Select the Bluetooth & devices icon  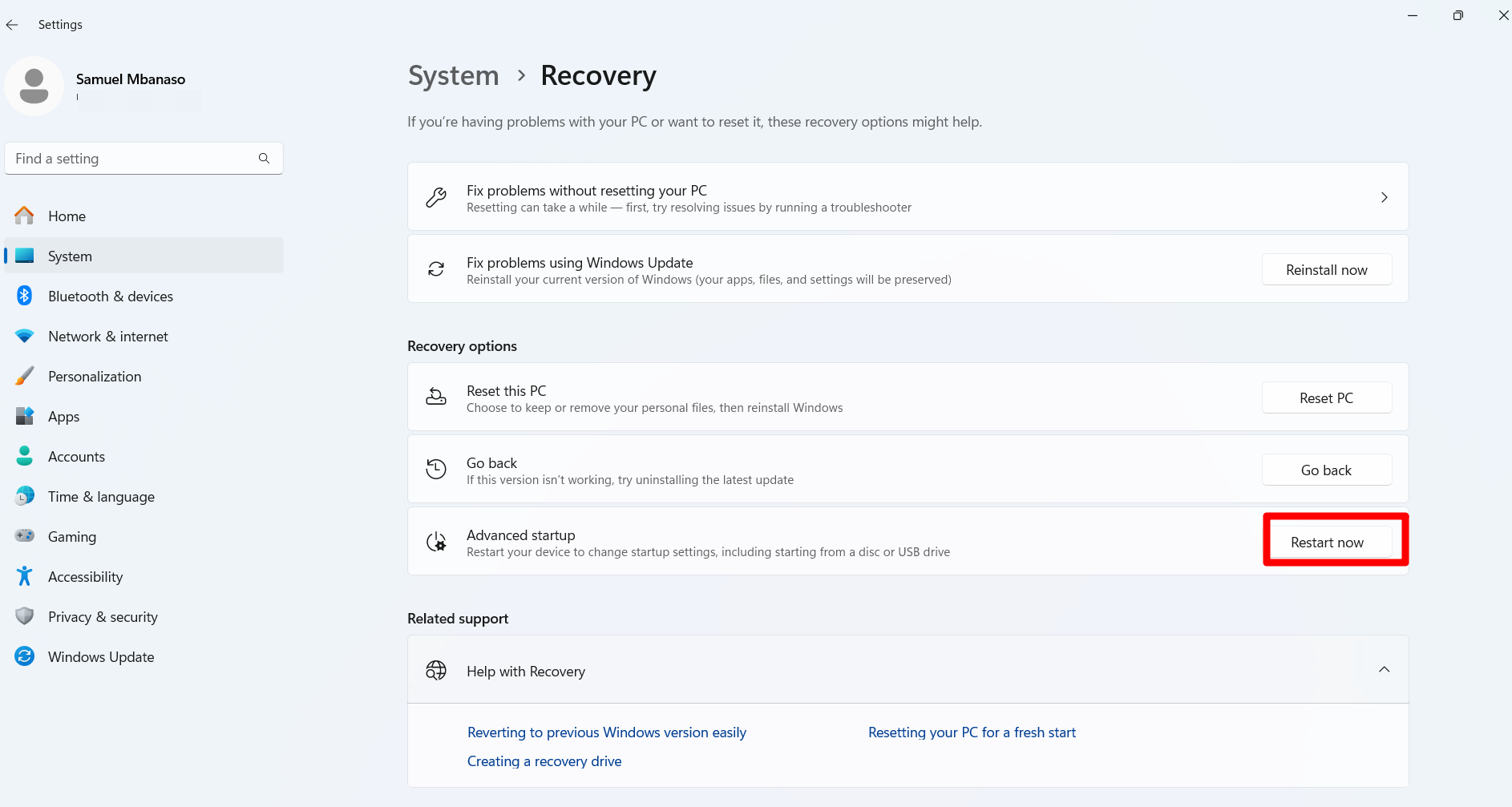(24, 296)
